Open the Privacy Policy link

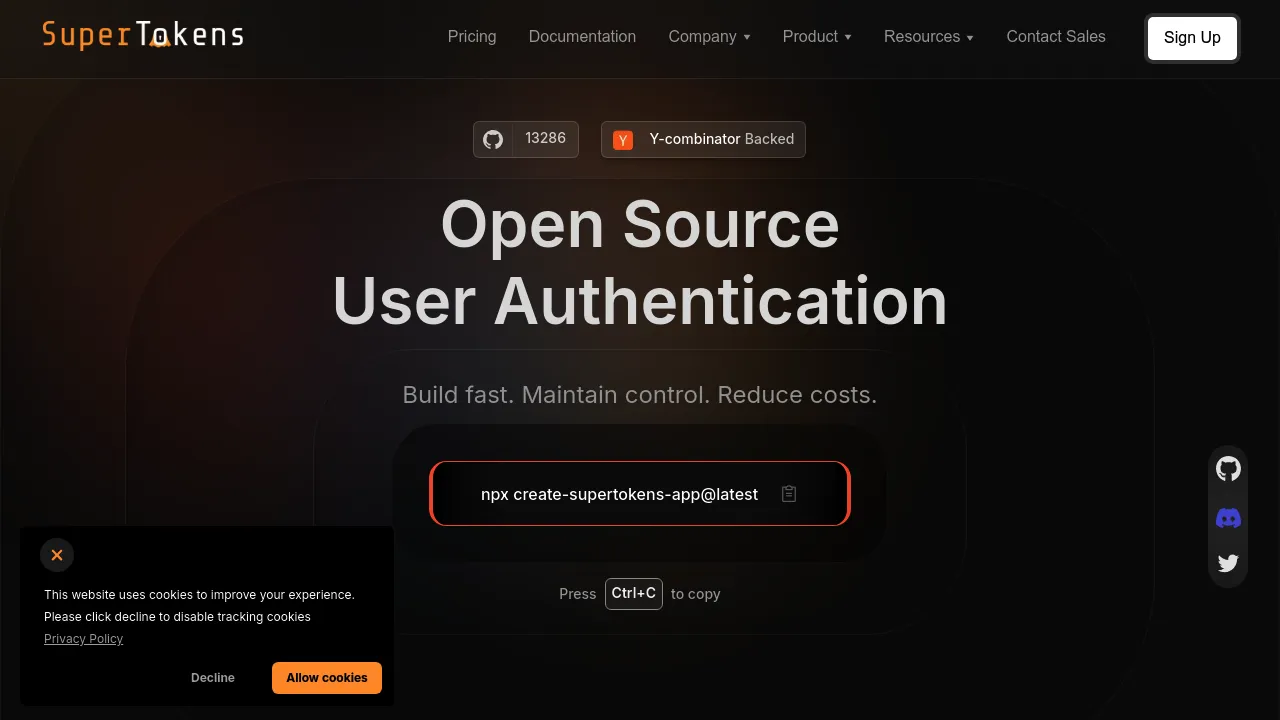coord(84,639)
